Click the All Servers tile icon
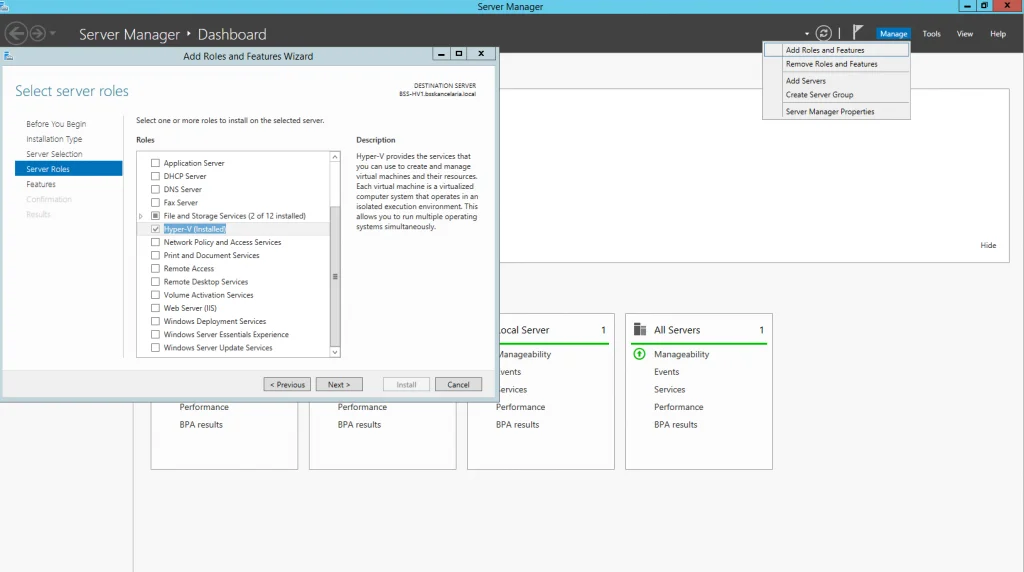 click(x=640, y=330)
